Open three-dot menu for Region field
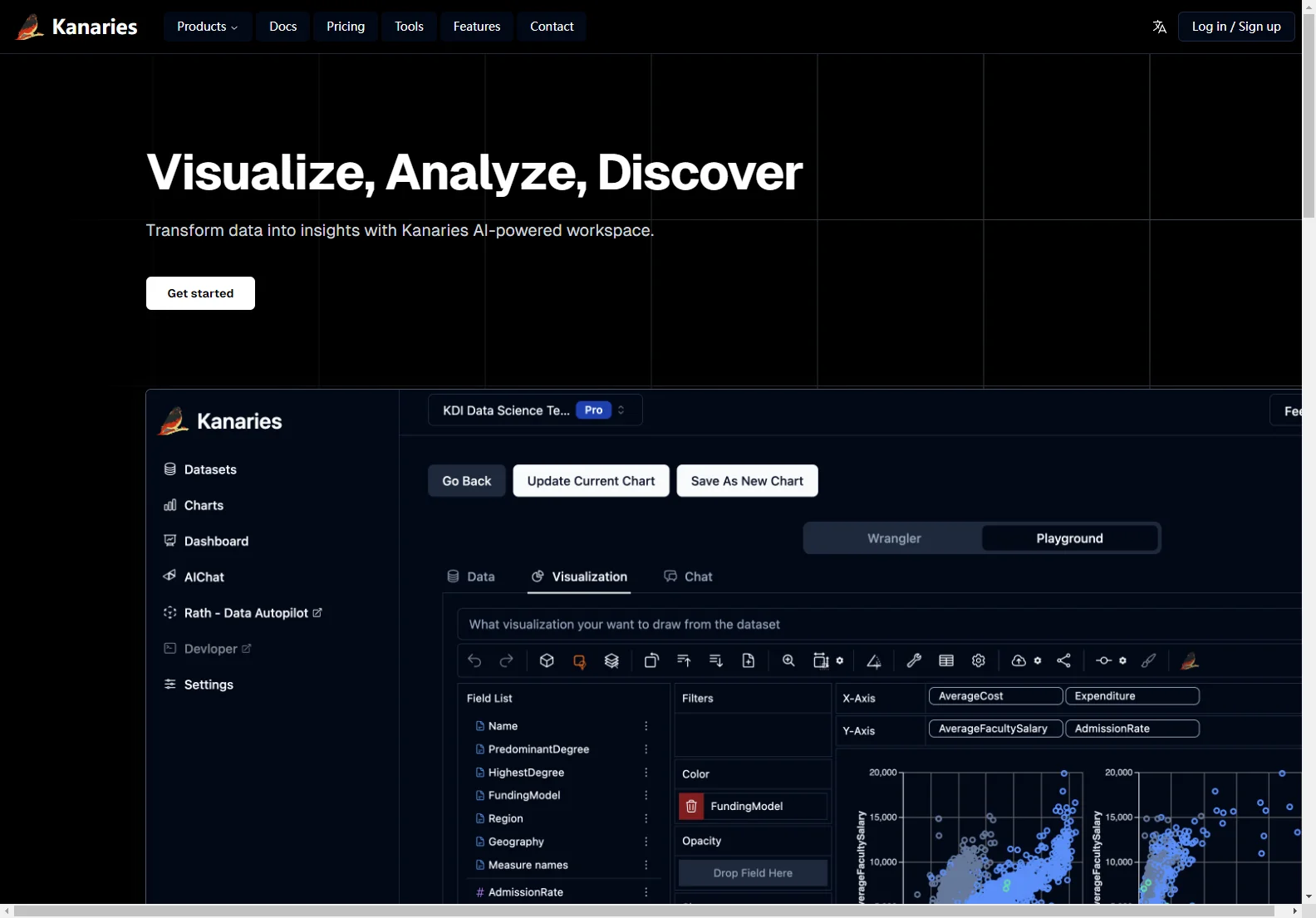 [646, 818]
